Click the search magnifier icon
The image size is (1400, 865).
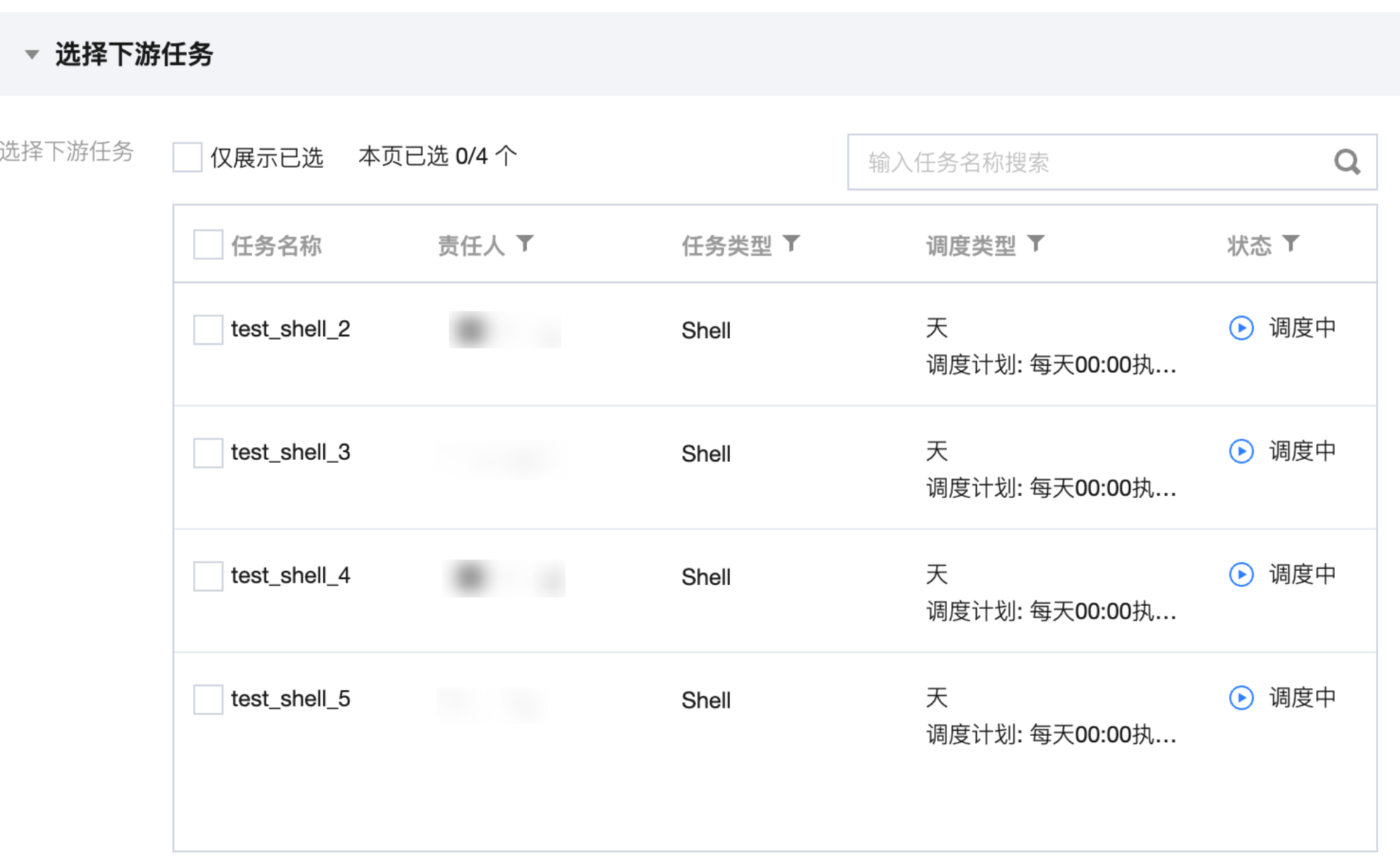click(x=1347, y=162)
